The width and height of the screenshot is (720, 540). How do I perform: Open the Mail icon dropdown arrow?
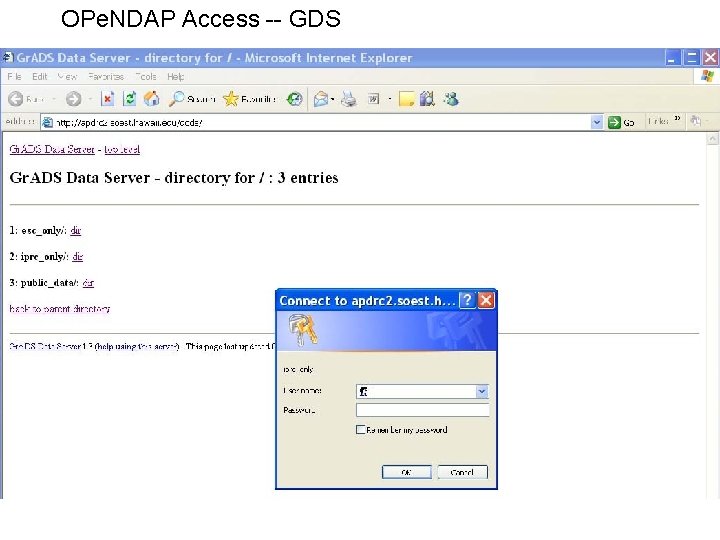(332, 99)
